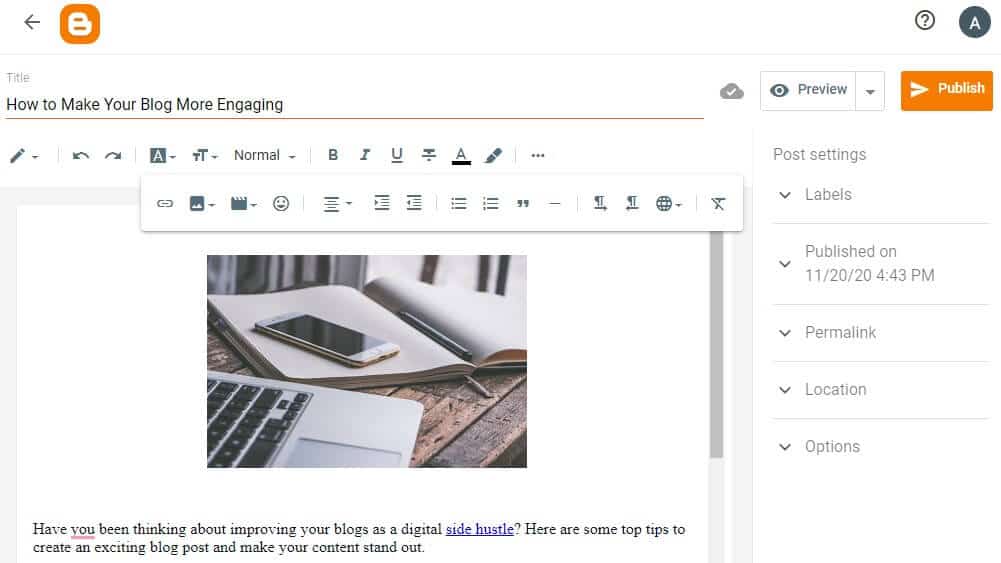Click the paragraph starting "Have you been thinking"
Screen dimensions: 1001x563
[359, 538]
